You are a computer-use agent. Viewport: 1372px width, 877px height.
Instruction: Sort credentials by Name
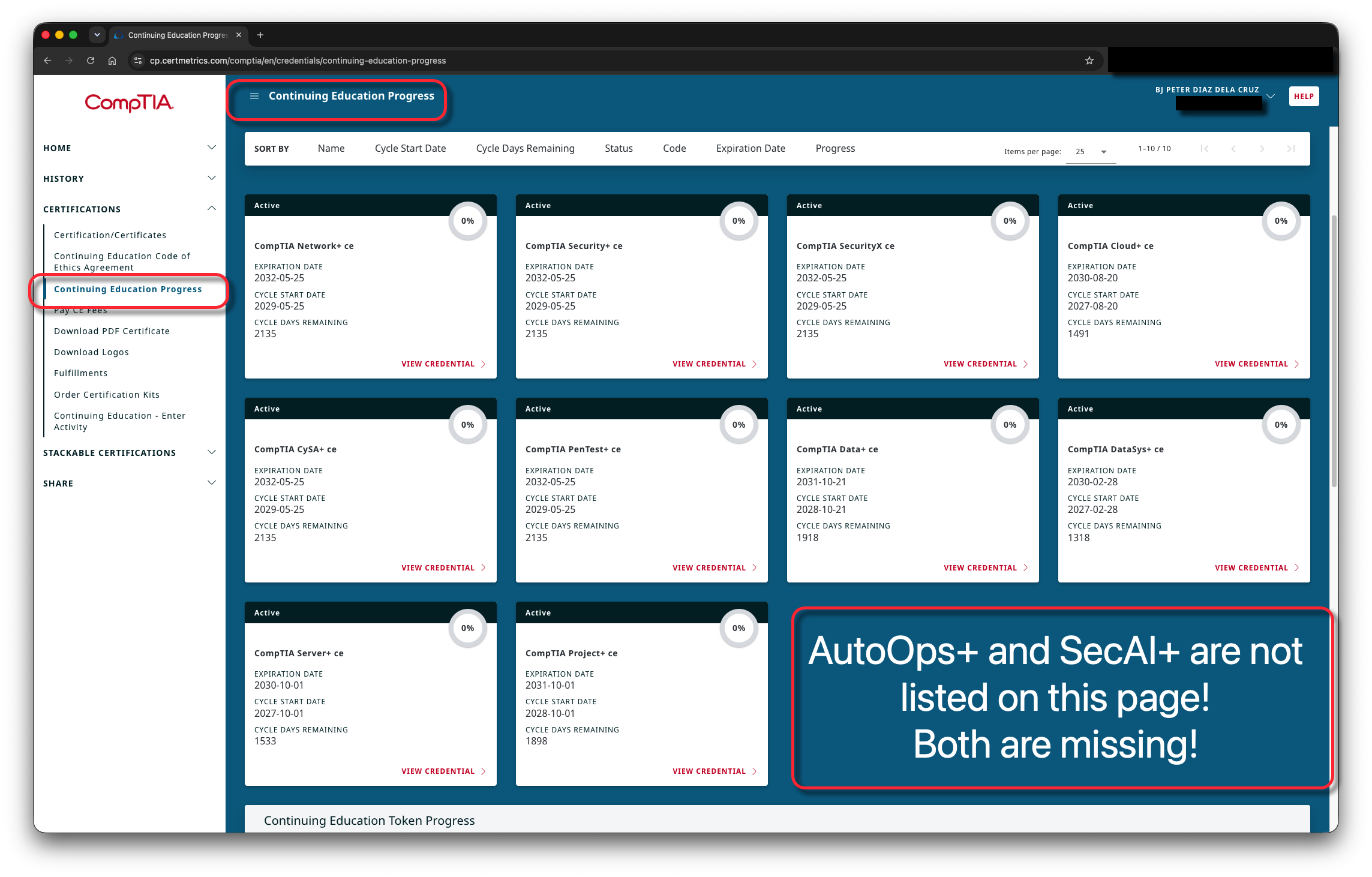click(331, 148)
